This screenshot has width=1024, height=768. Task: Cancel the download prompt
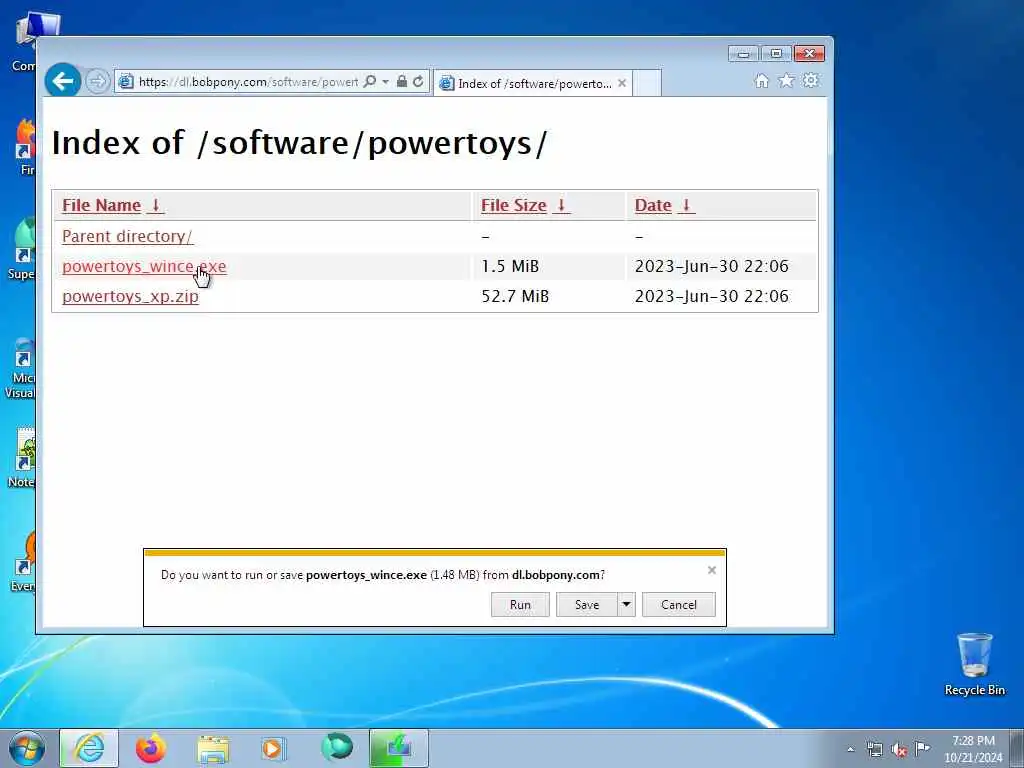point(679,605)
